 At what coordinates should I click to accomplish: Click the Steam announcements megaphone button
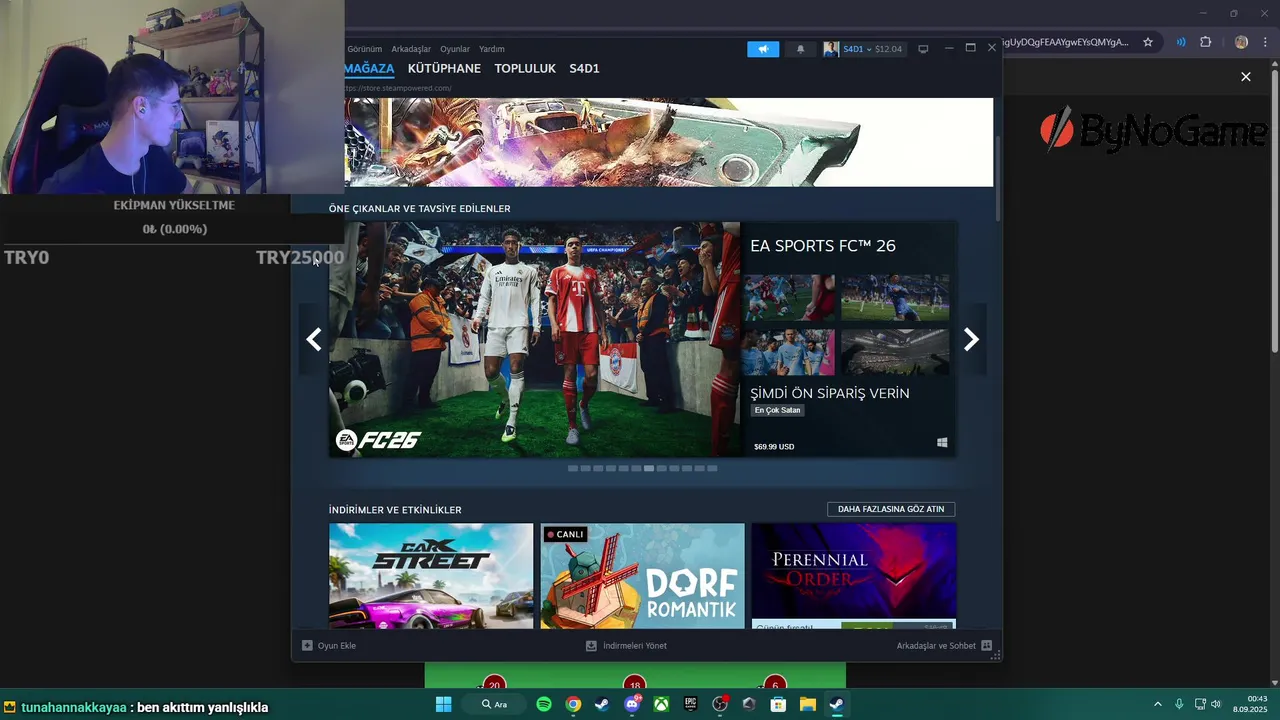(763, 49)
